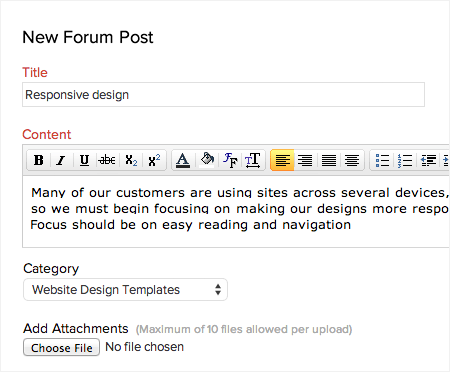Toggle bold formatting in the editor
Image resolution: width=450 pixels, height=372 pixels.
[39, 160]
